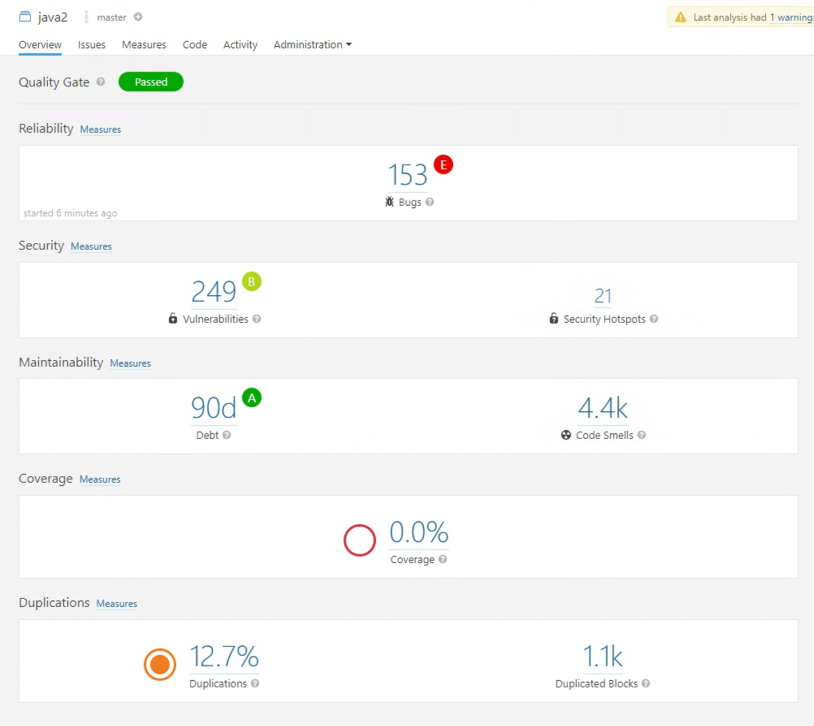
Task: Click the help icon next to Quality Gate
Action: 101,82
